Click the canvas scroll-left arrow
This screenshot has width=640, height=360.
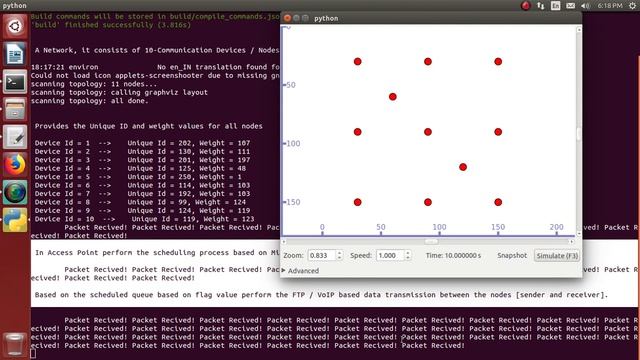click(x=284, y=242)
